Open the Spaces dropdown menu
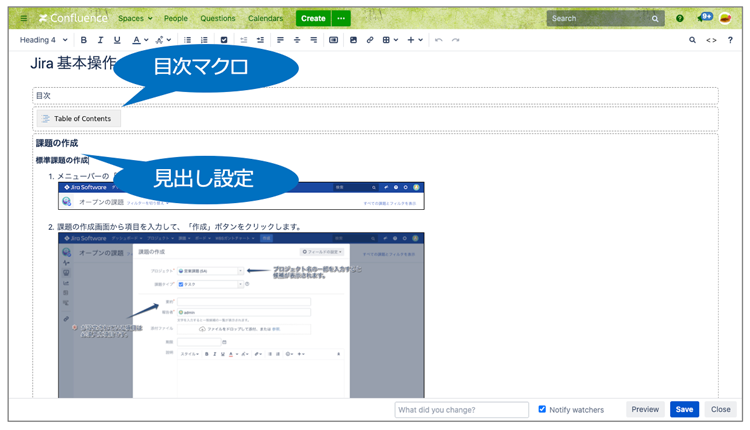Screen dimensions: 750x430 click(x=135, y=18)
